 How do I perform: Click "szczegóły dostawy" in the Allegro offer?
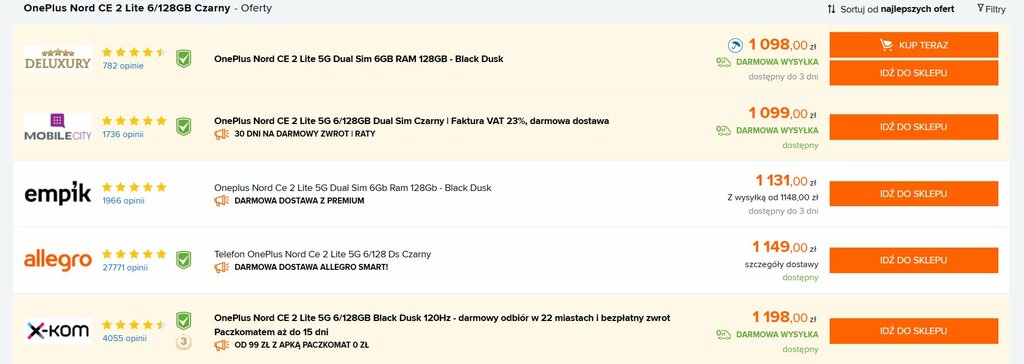(781, 265)
